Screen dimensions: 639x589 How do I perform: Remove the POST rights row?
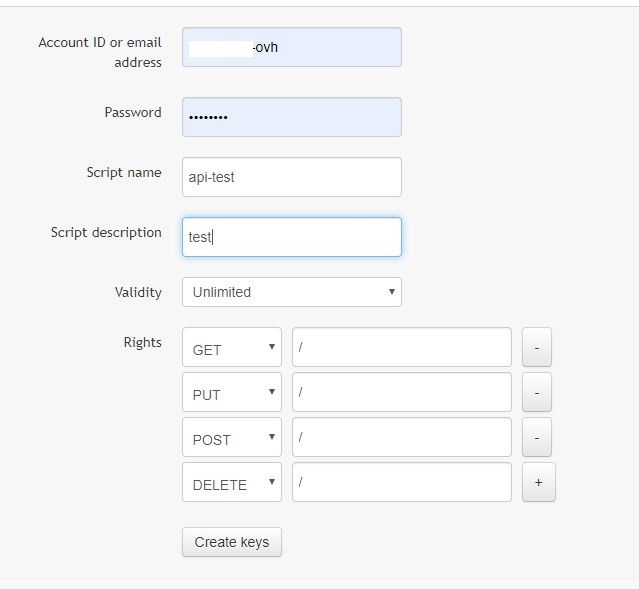536,437
